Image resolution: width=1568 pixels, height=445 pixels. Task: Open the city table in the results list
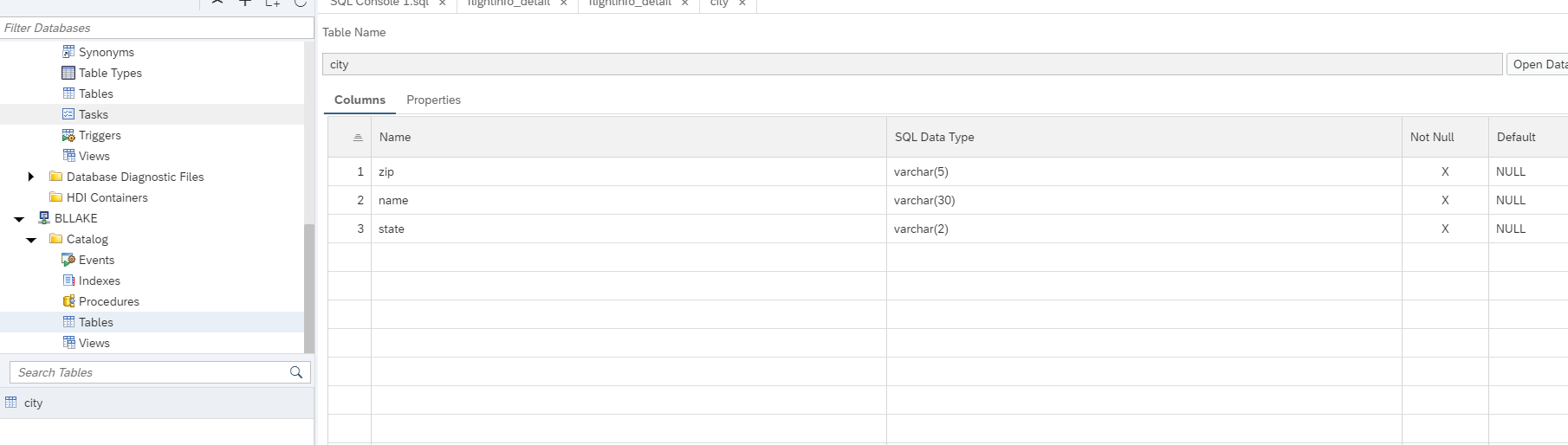pos(34,403)
